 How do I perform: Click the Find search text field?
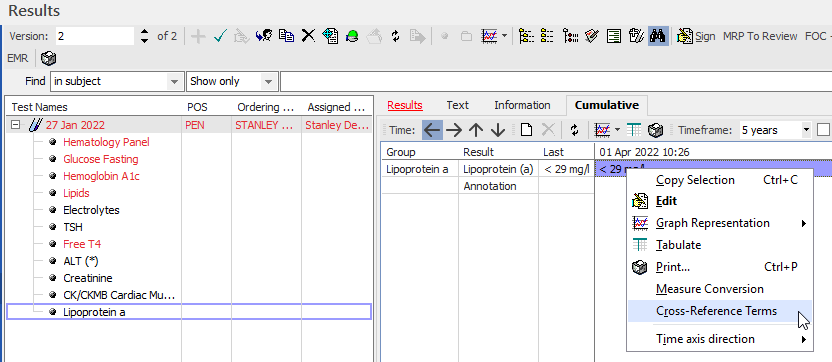pyautogui.click(x=556, y=82)
